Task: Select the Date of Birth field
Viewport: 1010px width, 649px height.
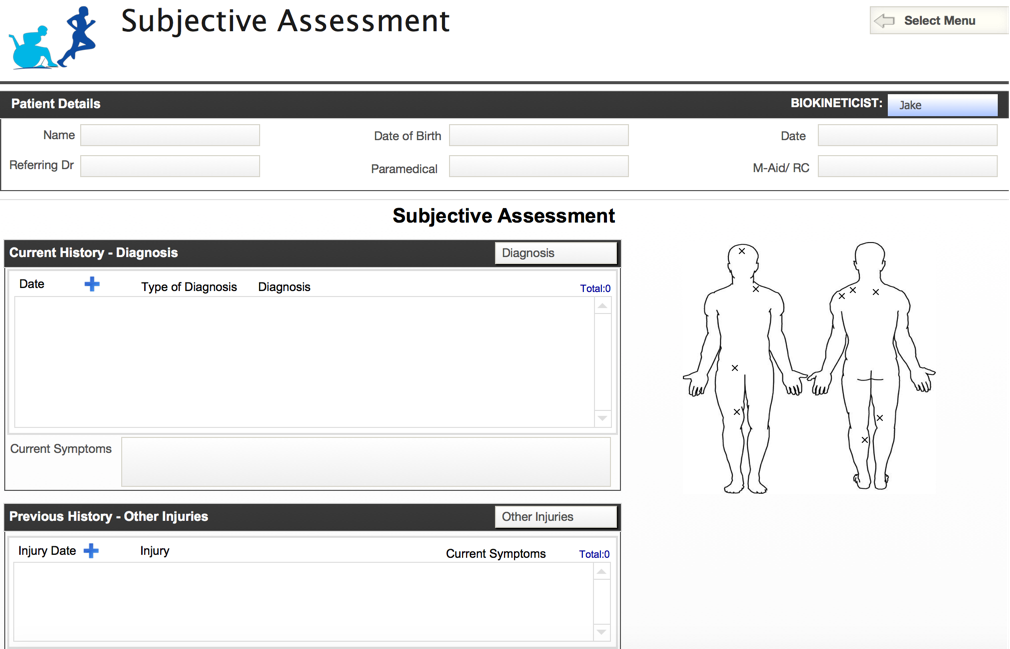Action: 538,135
